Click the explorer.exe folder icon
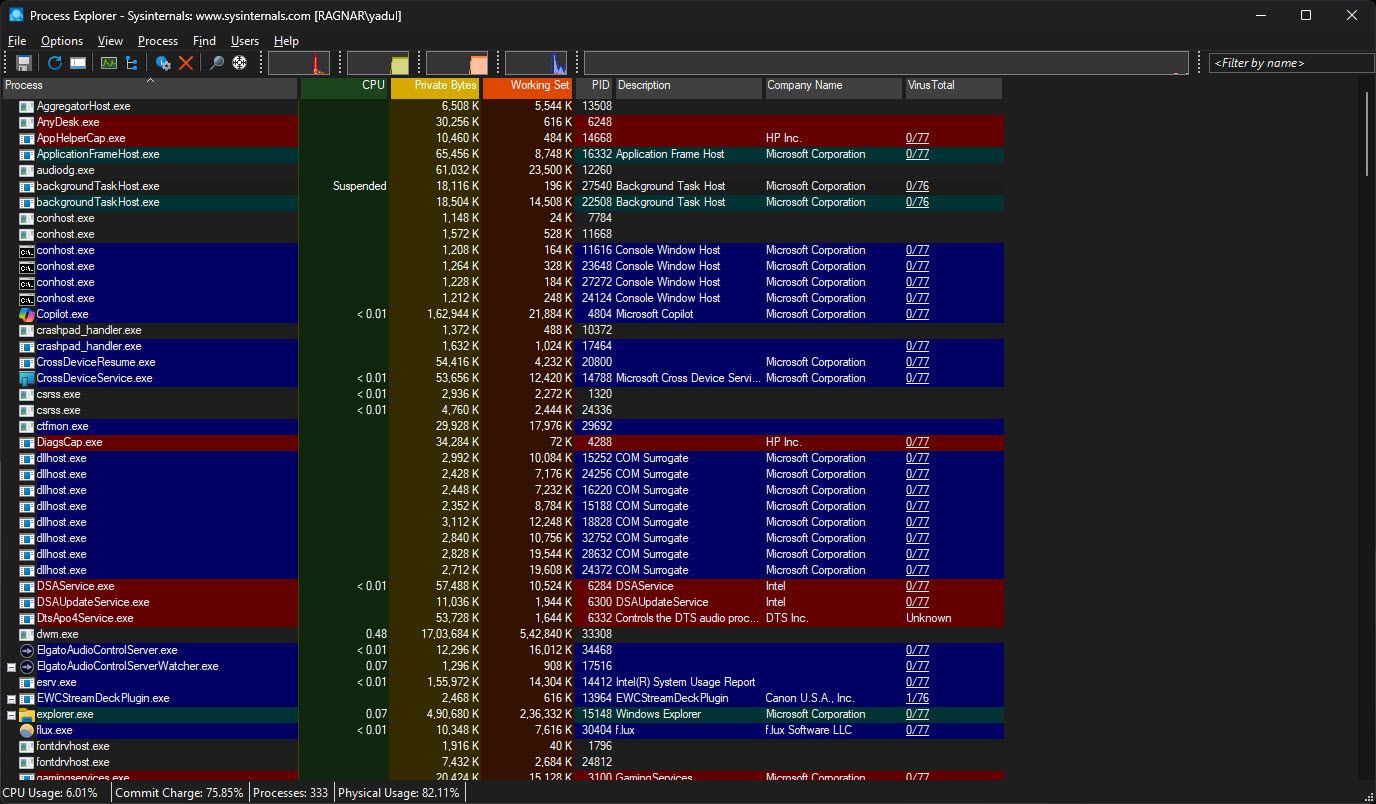Screen dimensions: 1376x804 27,714
